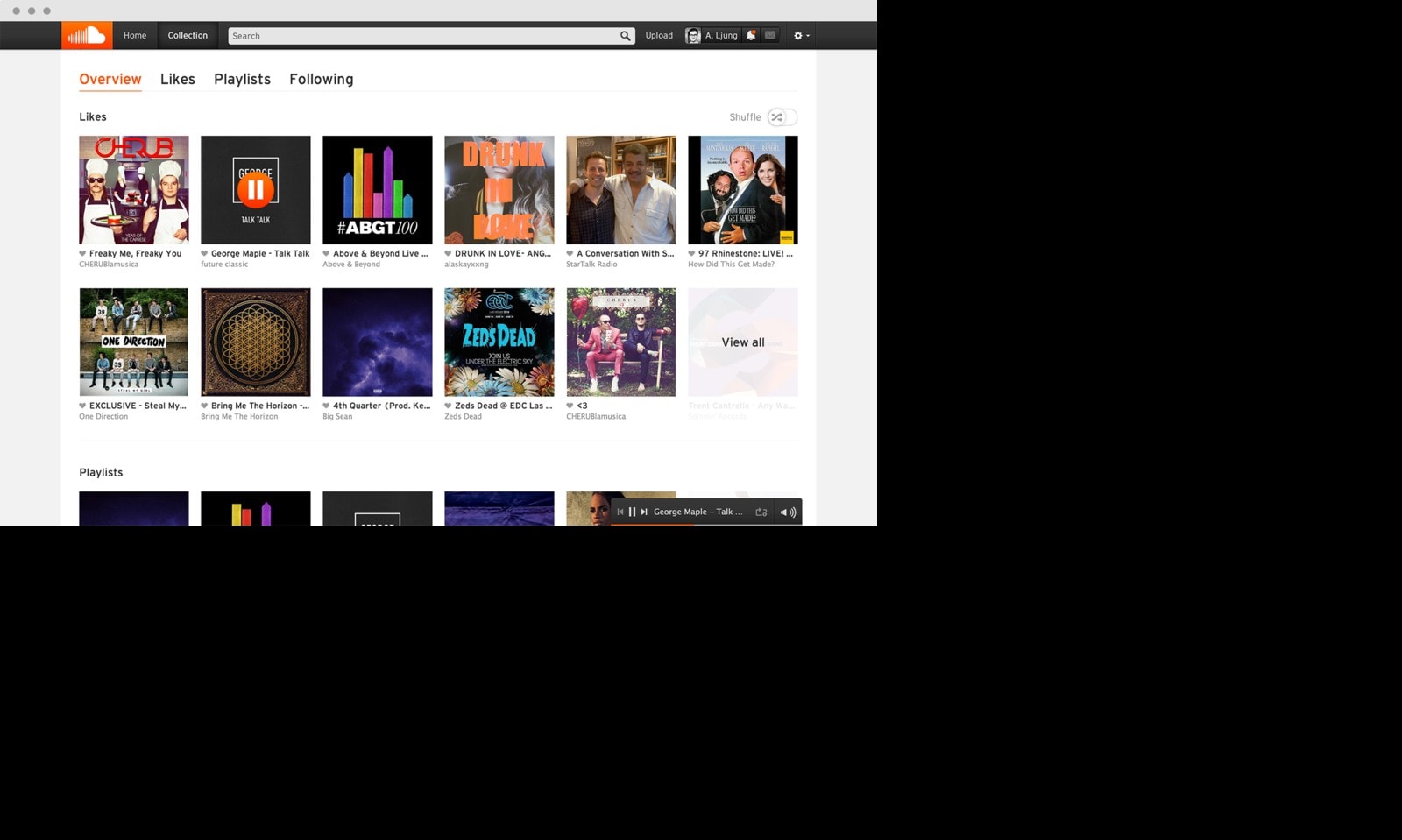
Task: Unlike Above & Beyond Live heart
Action: [326, 254]
